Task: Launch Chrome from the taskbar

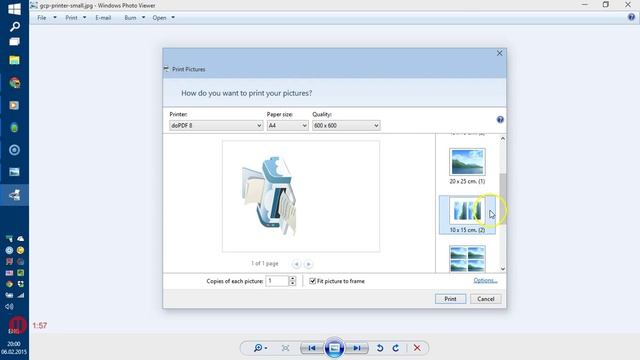Action: pyautogui.click(x=14, y=83)
